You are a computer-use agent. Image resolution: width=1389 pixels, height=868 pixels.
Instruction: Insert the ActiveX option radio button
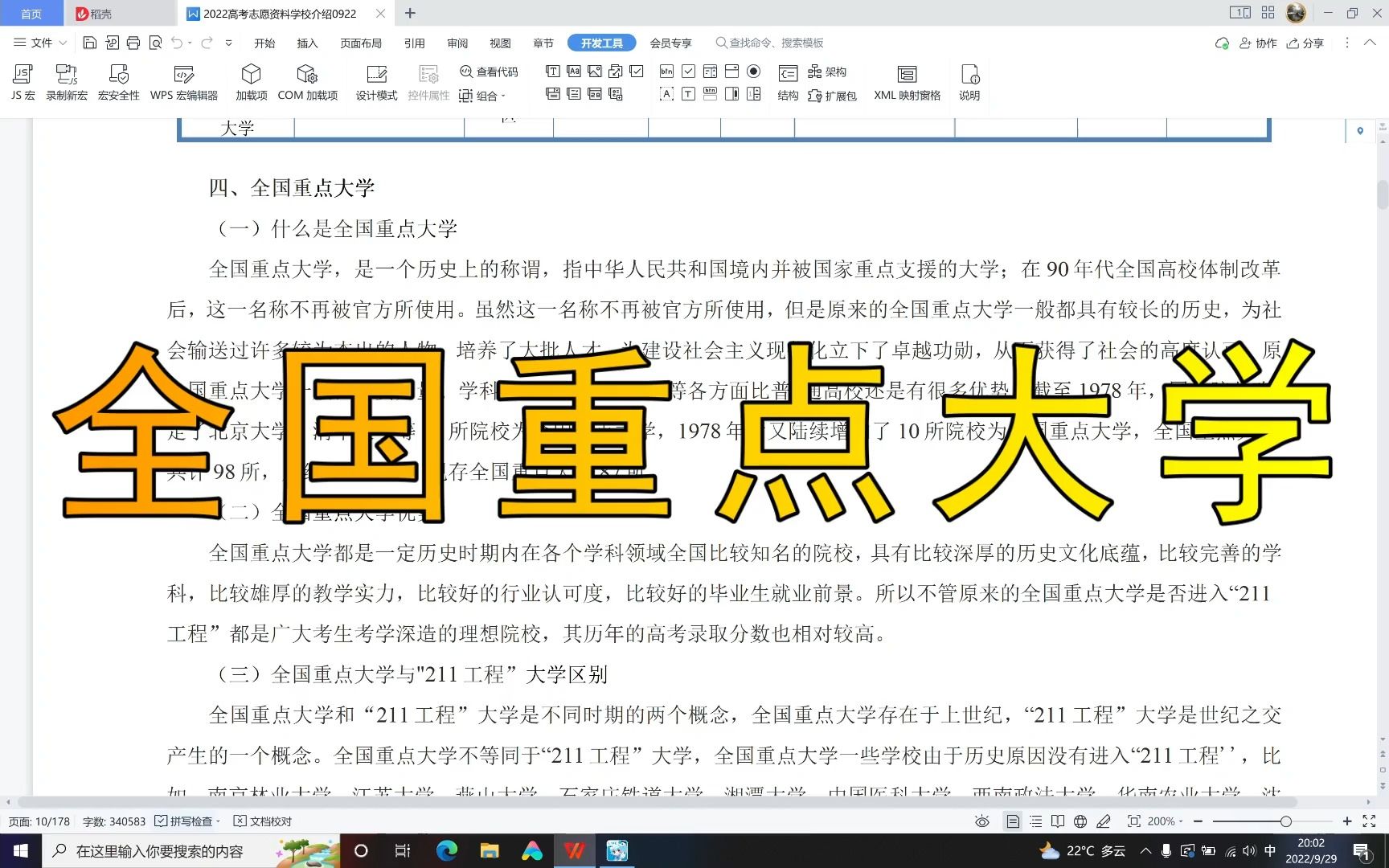pyautogui.click(x=753, y=72)
